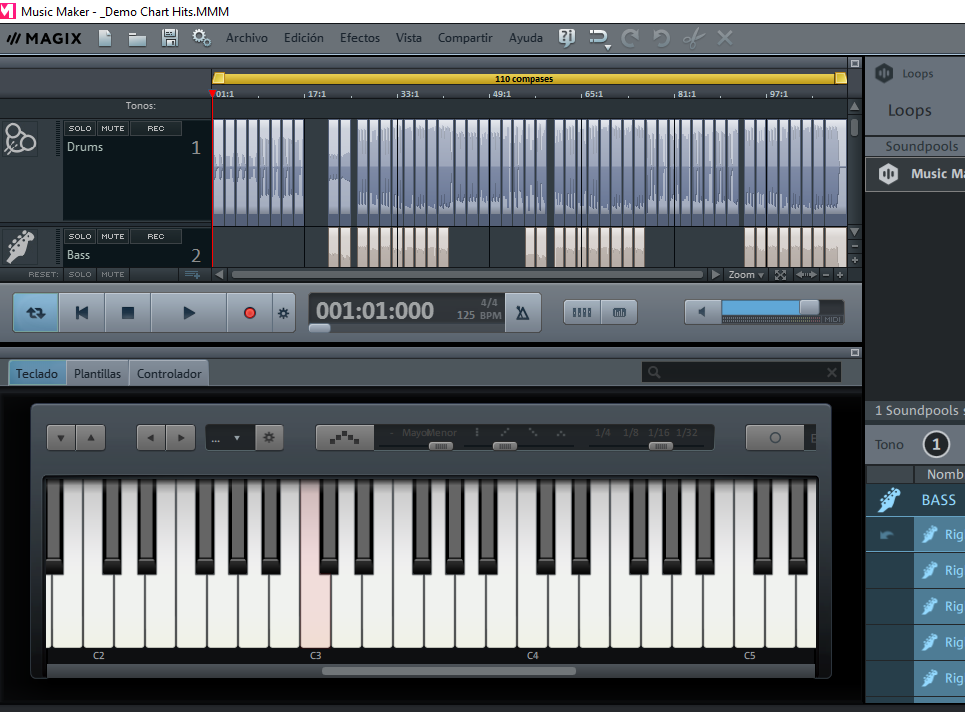The image size is (965, 712).
Task: Click the scissors cut icon
Action: tap(693, 38)
